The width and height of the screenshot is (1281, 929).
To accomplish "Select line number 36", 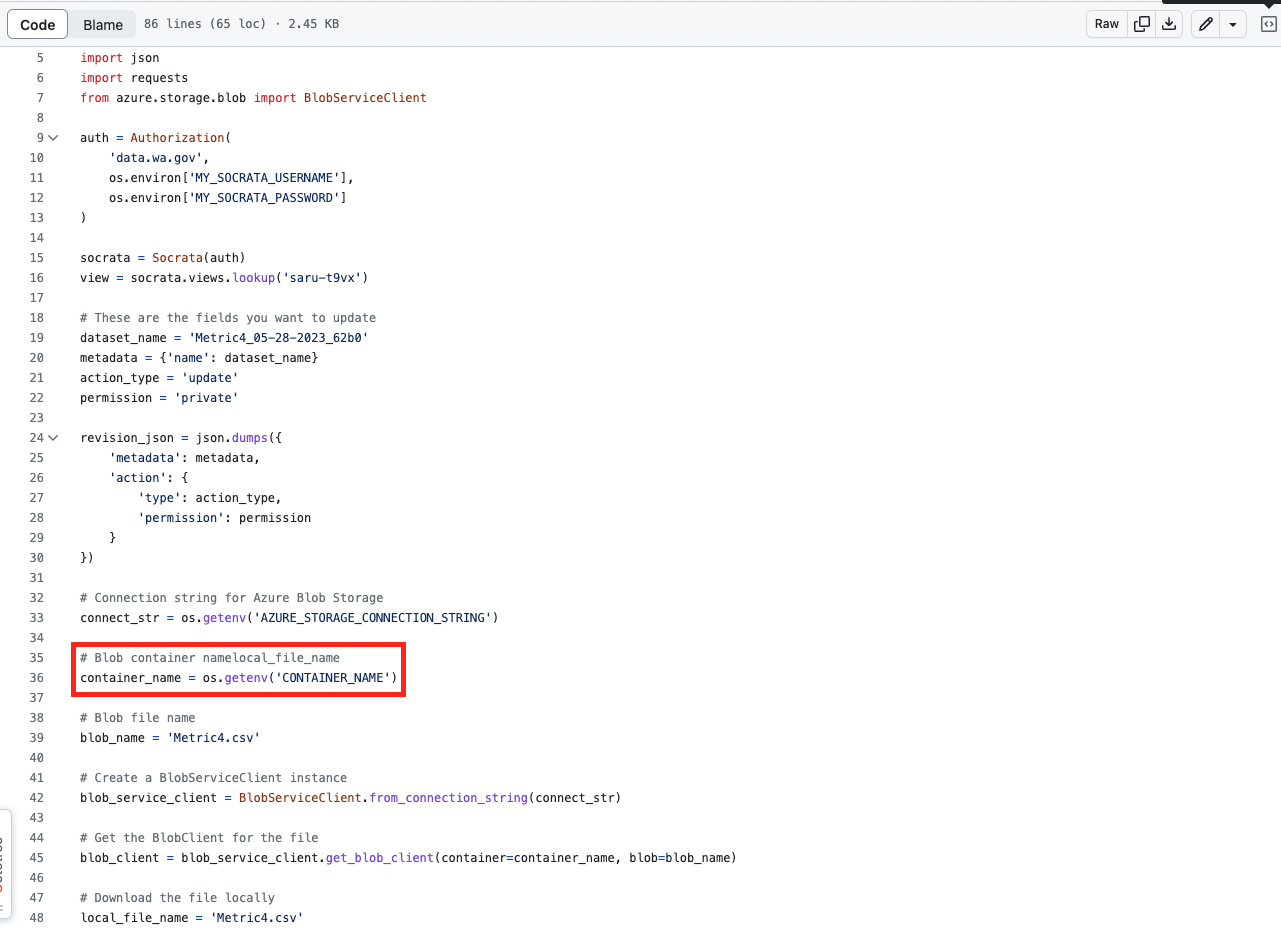I will pyautogui.click(x=37, y=678).
